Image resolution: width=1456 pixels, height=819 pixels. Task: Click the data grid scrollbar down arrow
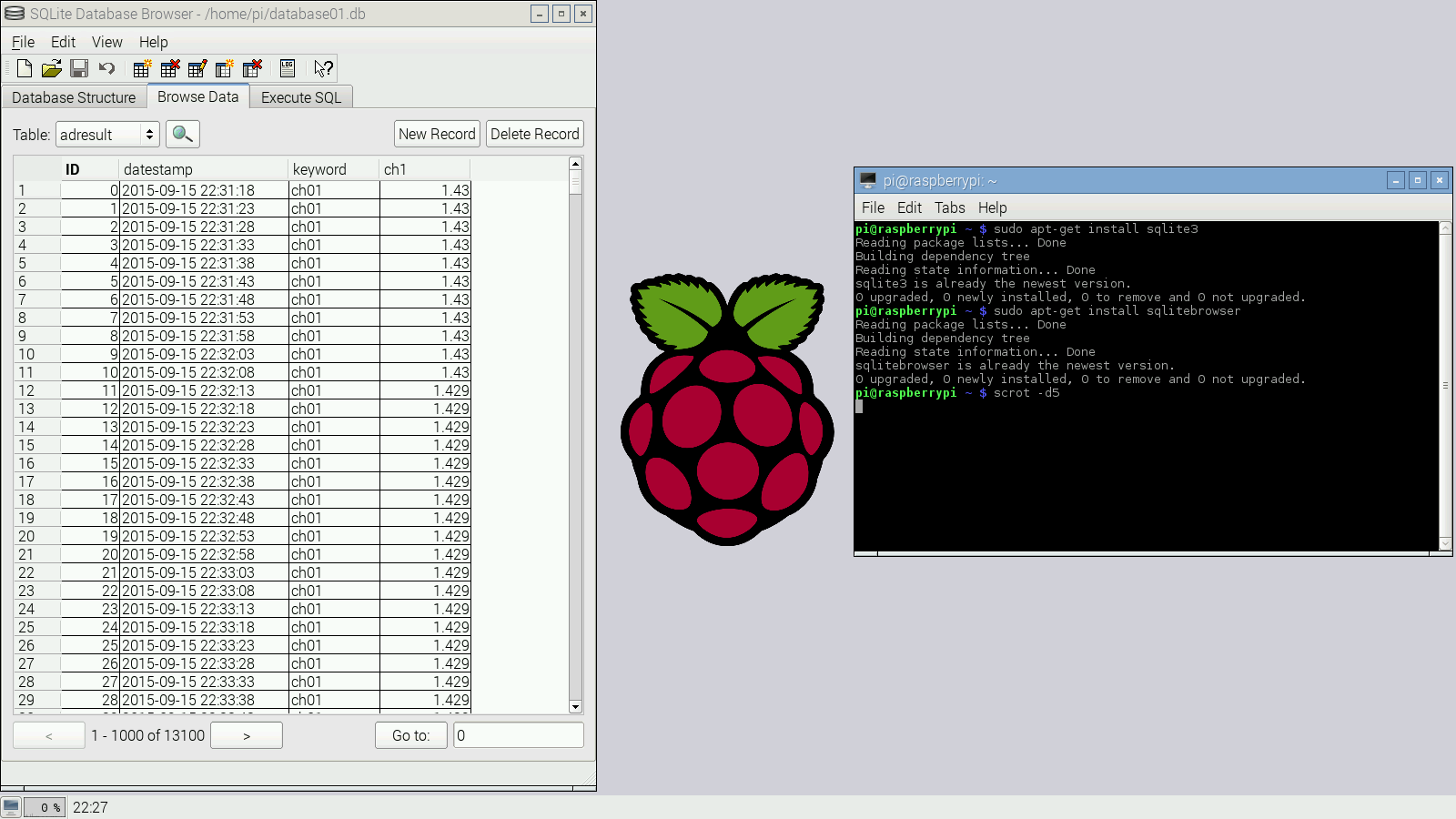point(575,707)
